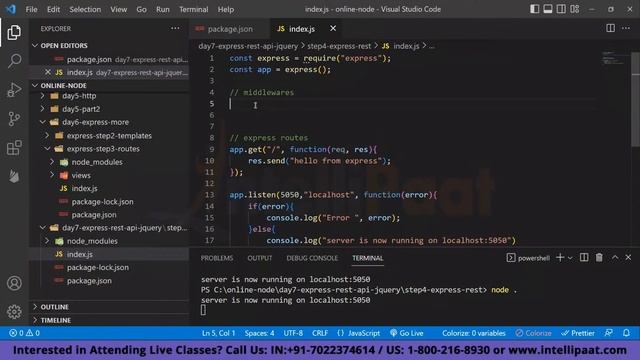Open the Search view in activity bar

[x=14, y=61]
